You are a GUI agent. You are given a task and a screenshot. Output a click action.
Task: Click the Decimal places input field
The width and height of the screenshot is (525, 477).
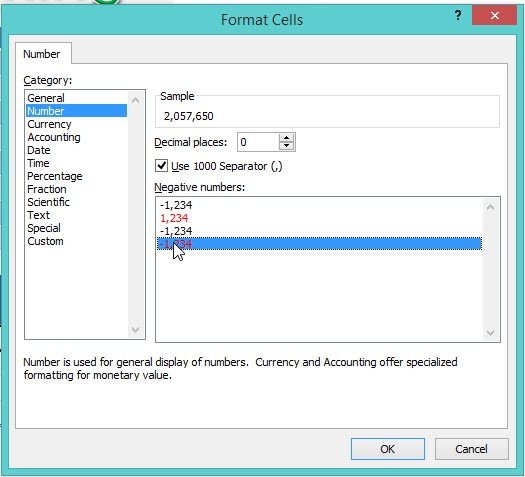coord(258,142)
